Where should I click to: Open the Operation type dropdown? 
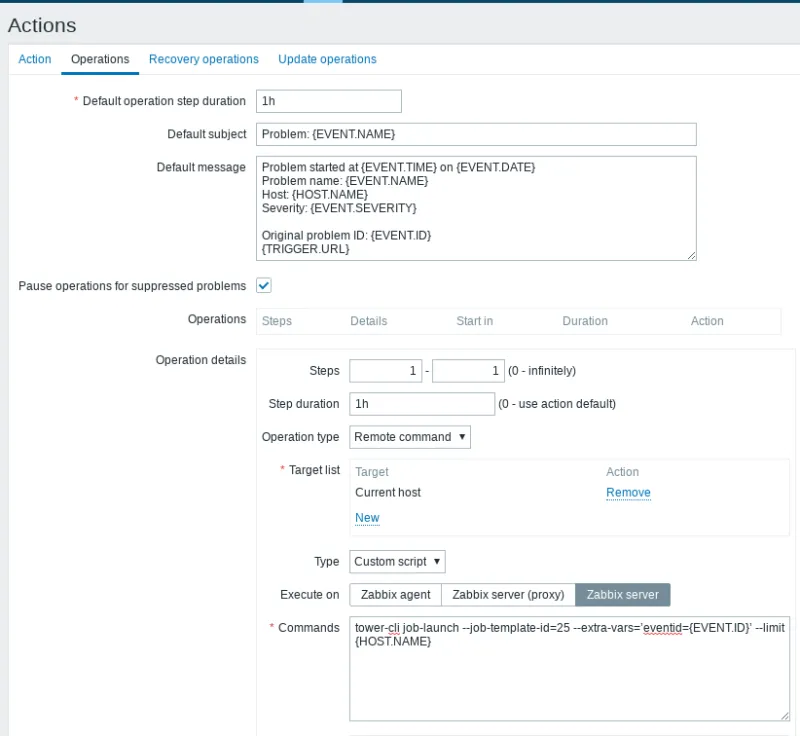410,437
